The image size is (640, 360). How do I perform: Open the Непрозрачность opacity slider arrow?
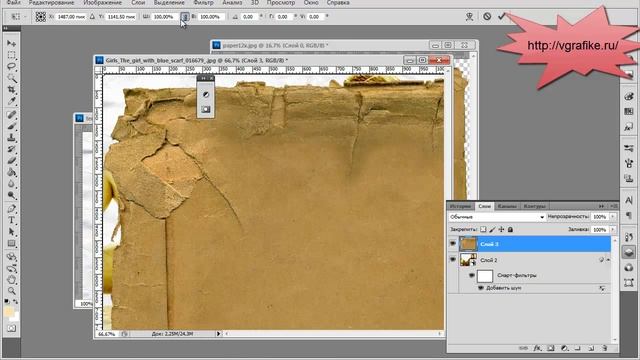pyautogui.click(x=612, y=217)
